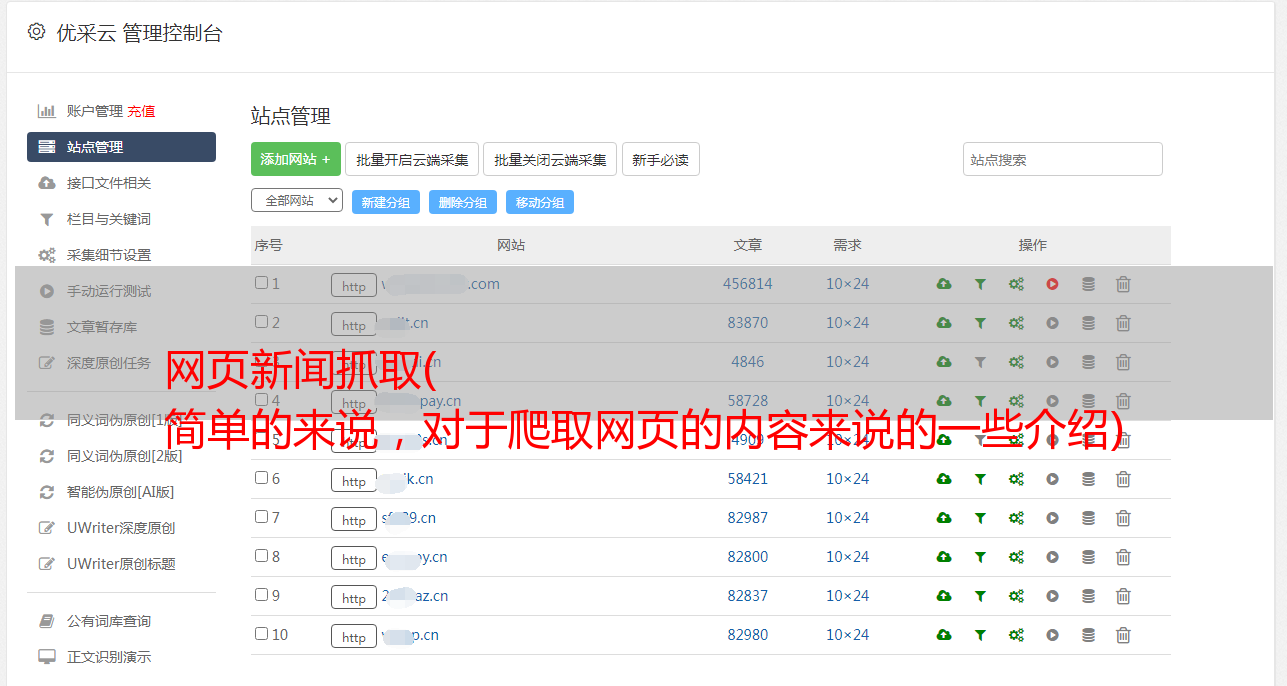Click the article count 456814
Screen dimensions: 1287x686
pyautogui.click(x=748, y=284)
